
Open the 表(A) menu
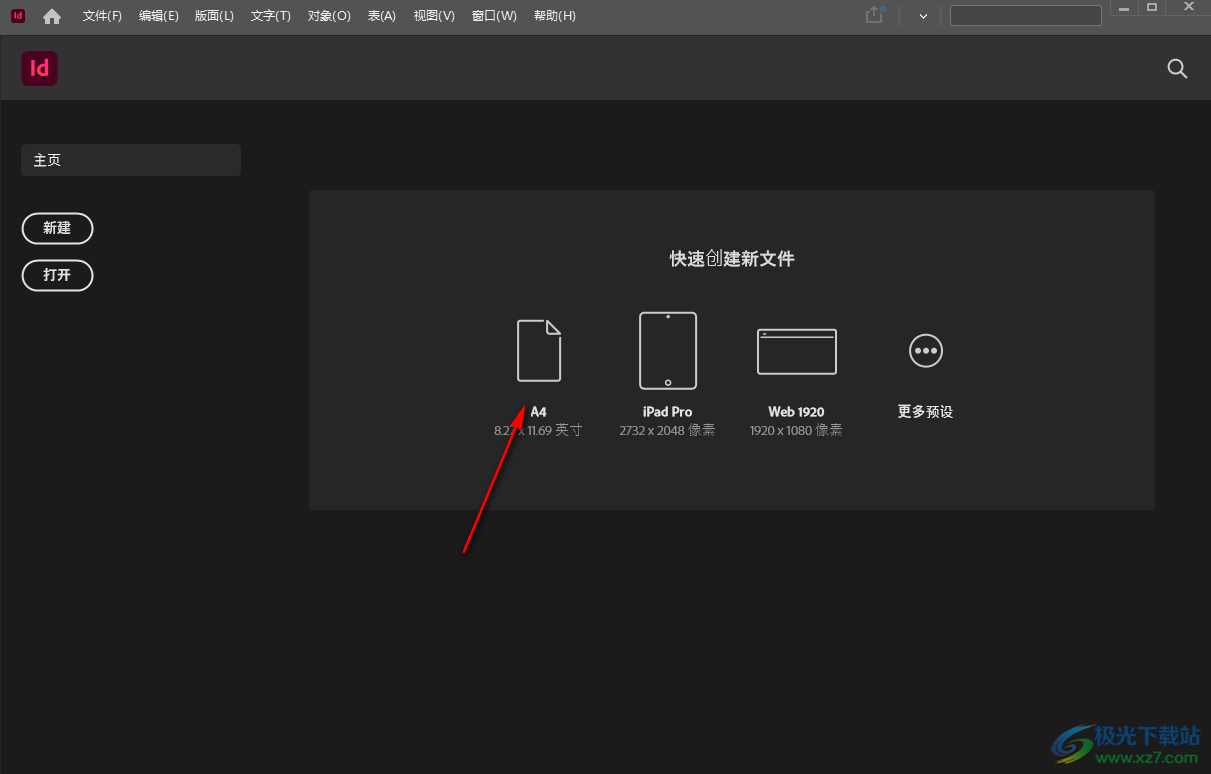382,16
